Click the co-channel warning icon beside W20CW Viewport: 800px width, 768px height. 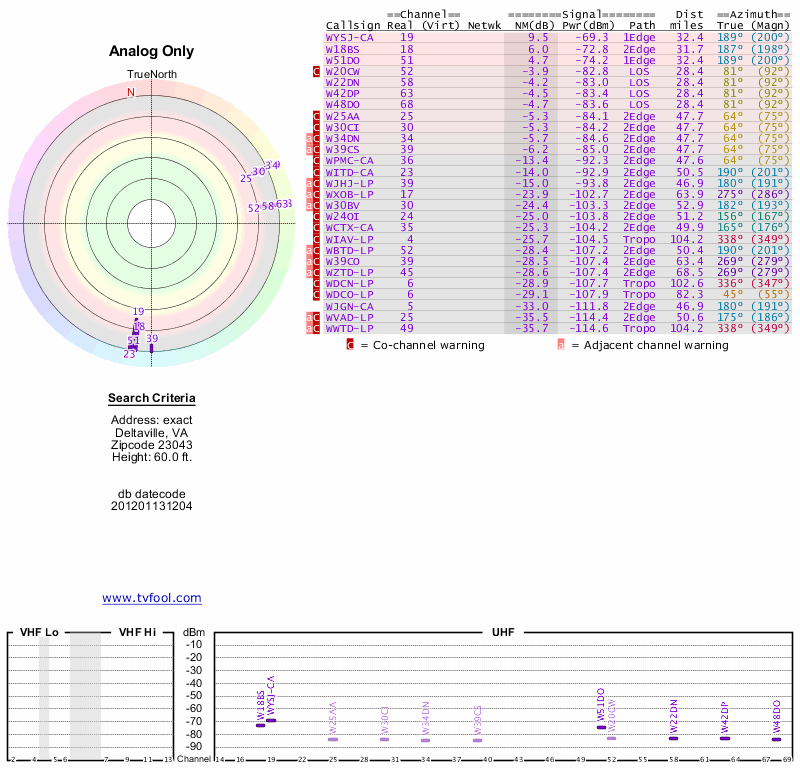click(x=316, y=72)
